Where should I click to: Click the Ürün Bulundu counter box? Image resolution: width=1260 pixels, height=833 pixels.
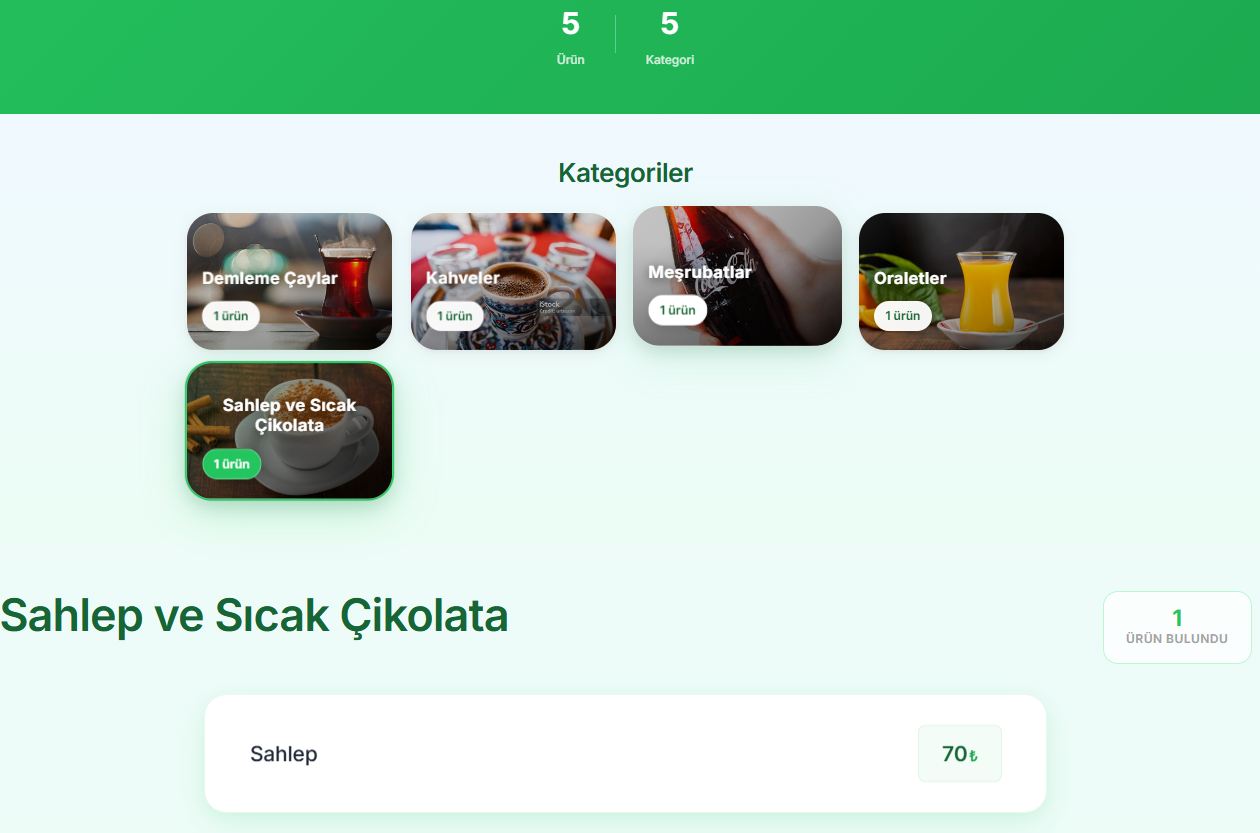tap(1177, 627)
